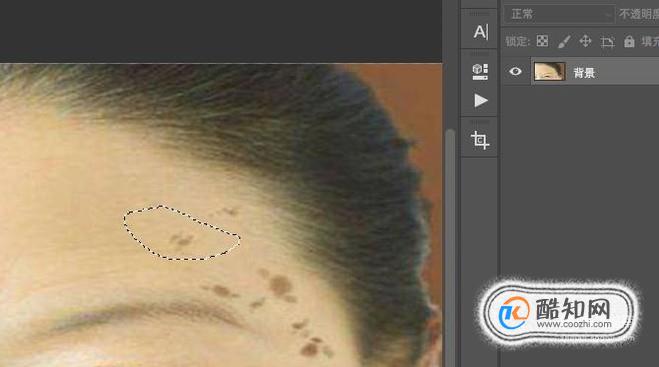Click the 填充 fill label
Viewport: 659px width, 367px height.
tap(650, 41)
